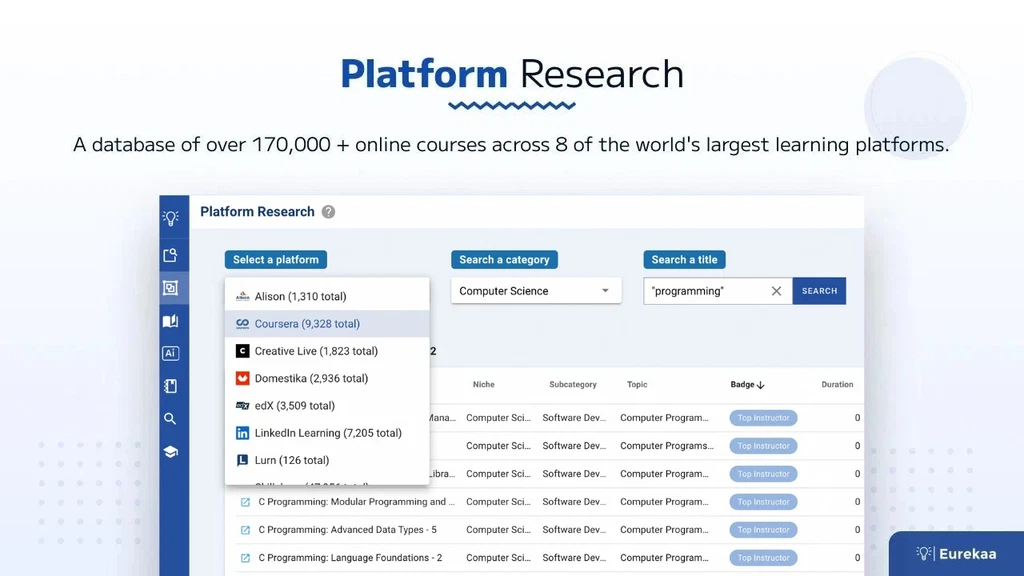Choose LinkedIn Learning in platform list
The width and height of the screenshot is (1024, 576).
[x=327, y=433]
